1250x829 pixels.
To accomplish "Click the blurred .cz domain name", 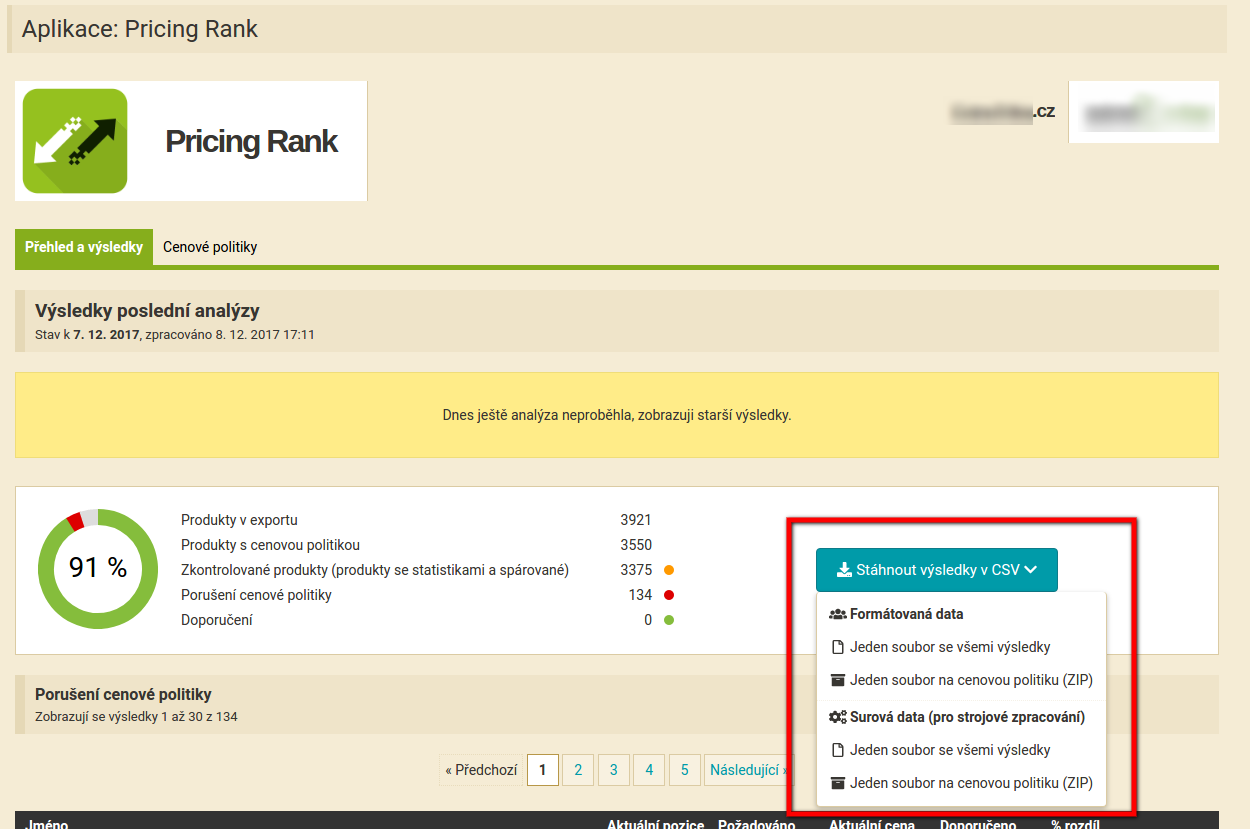I will (x=1003, y=112).
